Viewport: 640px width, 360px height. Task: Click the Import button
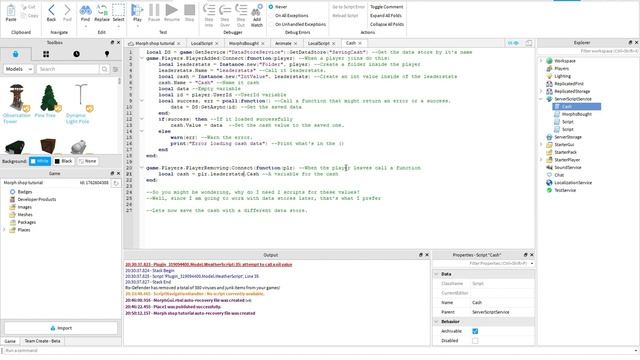[61, 328]
